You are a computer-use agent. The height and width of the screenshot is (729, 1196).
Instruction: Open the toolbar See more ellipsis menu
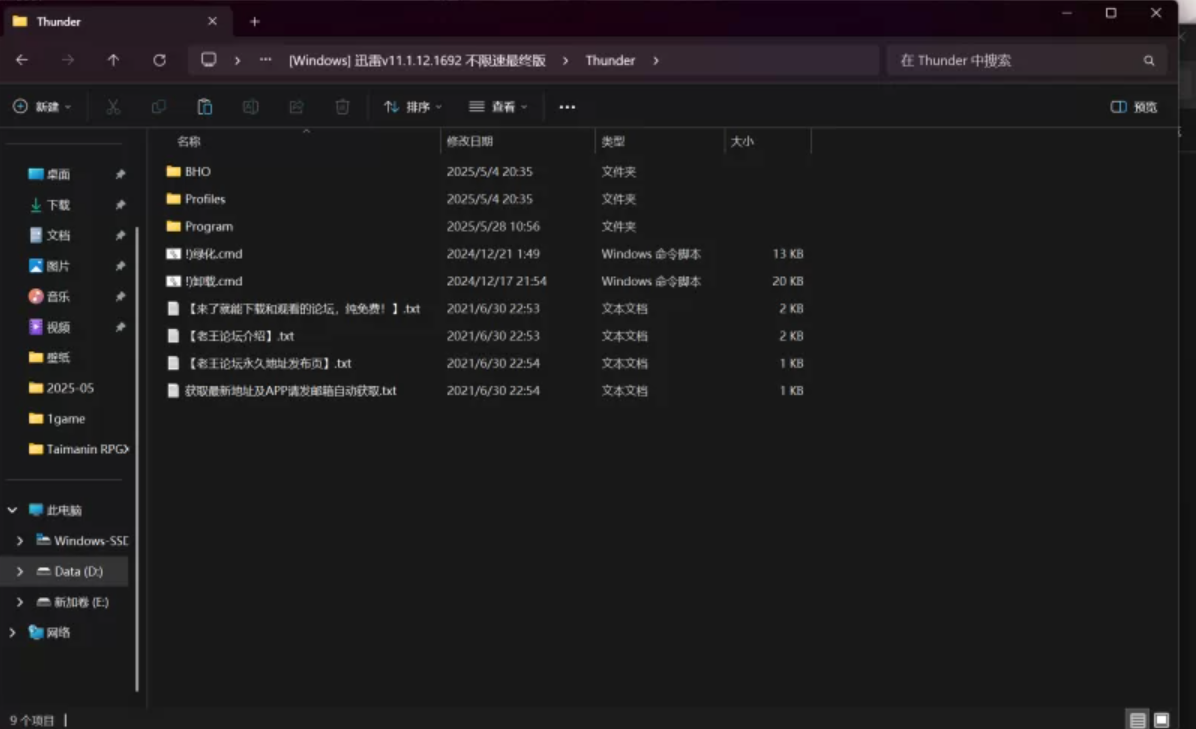[x=567, y=107]
